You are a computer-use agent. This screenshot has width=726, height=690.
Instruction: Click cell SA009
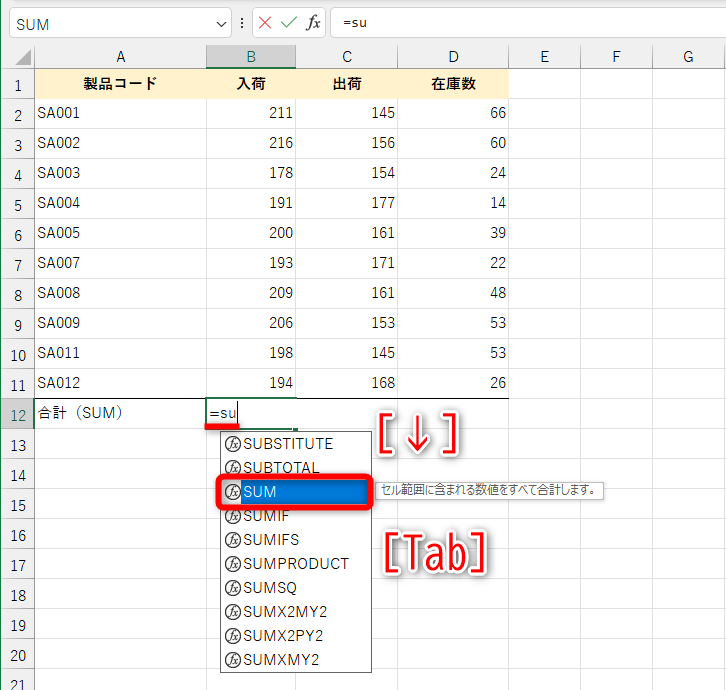[120, 323]
